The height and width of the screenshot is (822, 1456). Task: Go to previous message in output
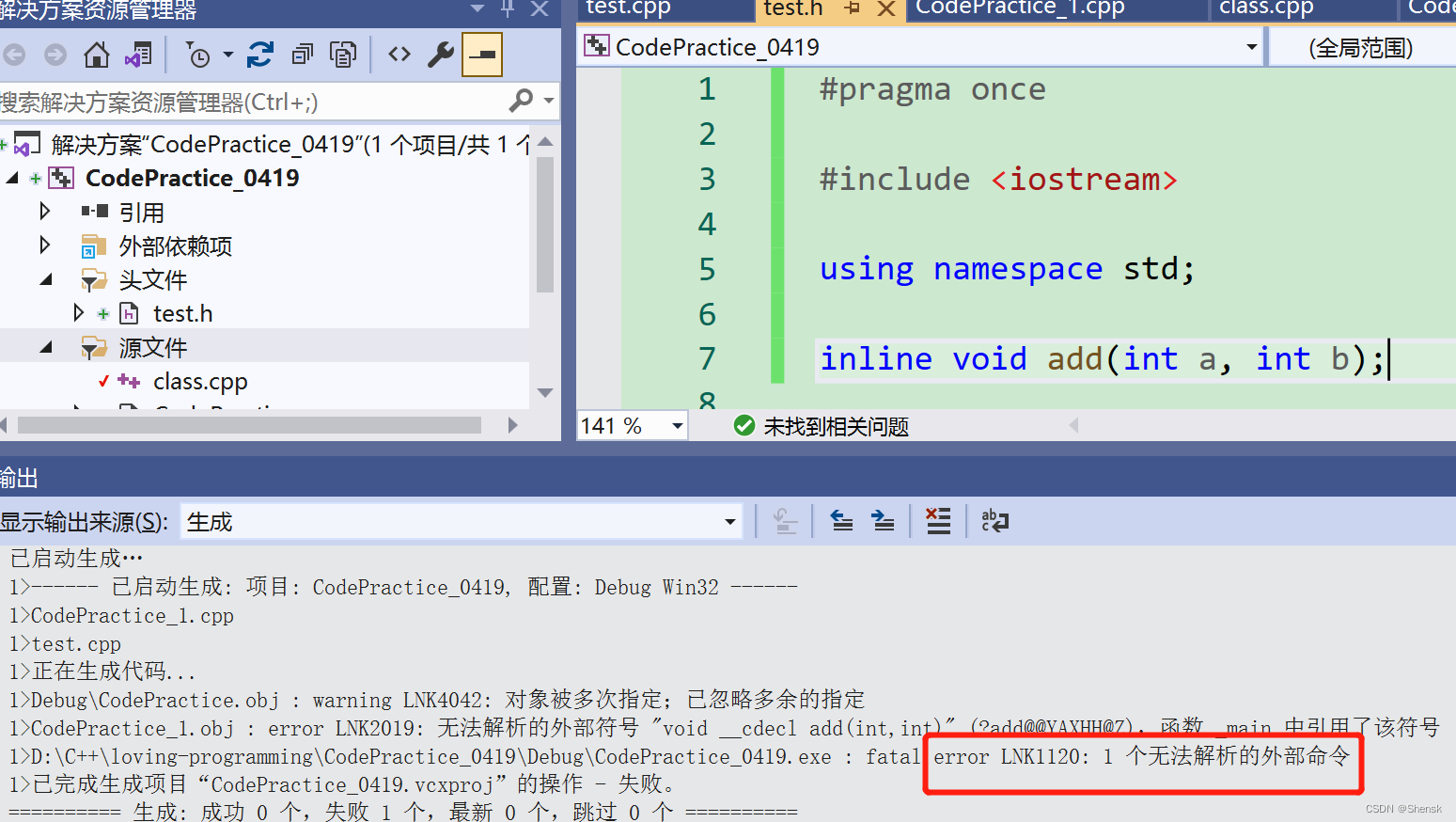tap(842, 521)
